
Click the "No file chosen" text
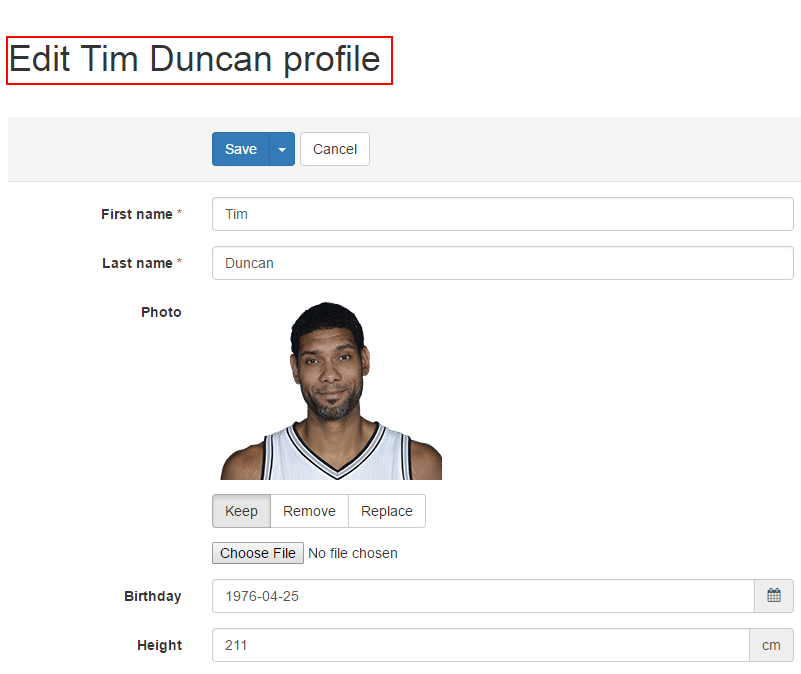pos(353,553)
